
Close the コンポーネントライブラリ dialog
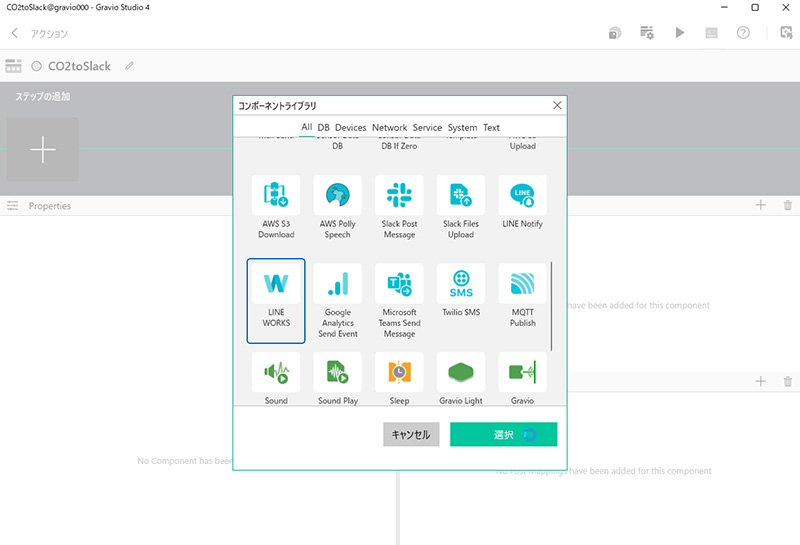pos(557,105)
